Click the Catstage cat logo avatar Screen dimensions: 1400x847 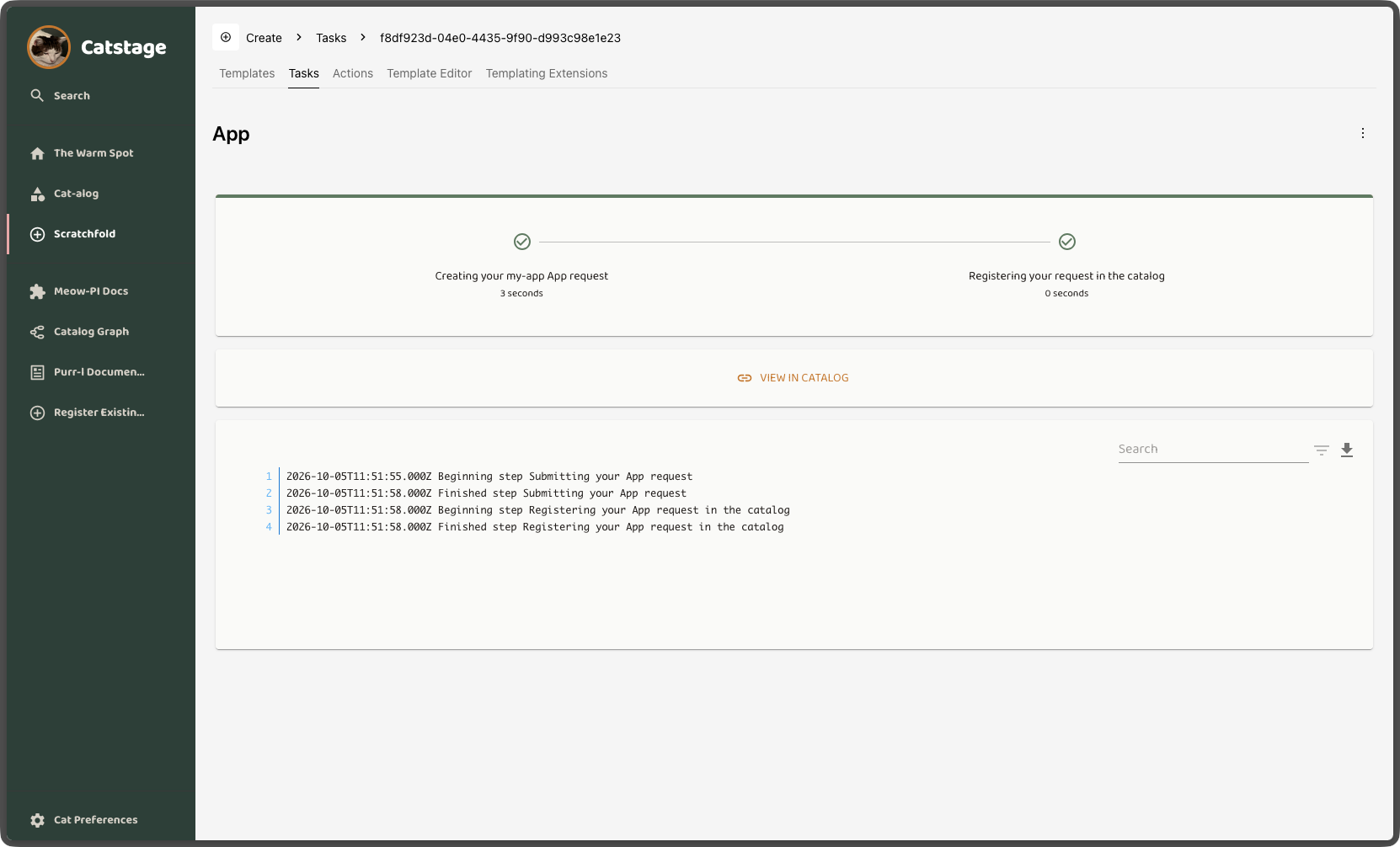49,47
